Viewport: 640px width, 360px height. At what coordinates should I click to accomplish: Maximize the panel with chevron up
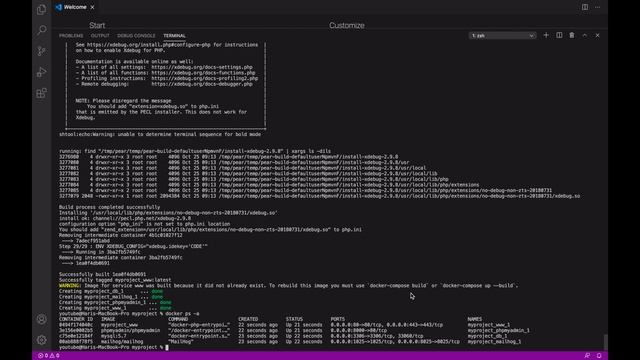[x=584, y=36]
